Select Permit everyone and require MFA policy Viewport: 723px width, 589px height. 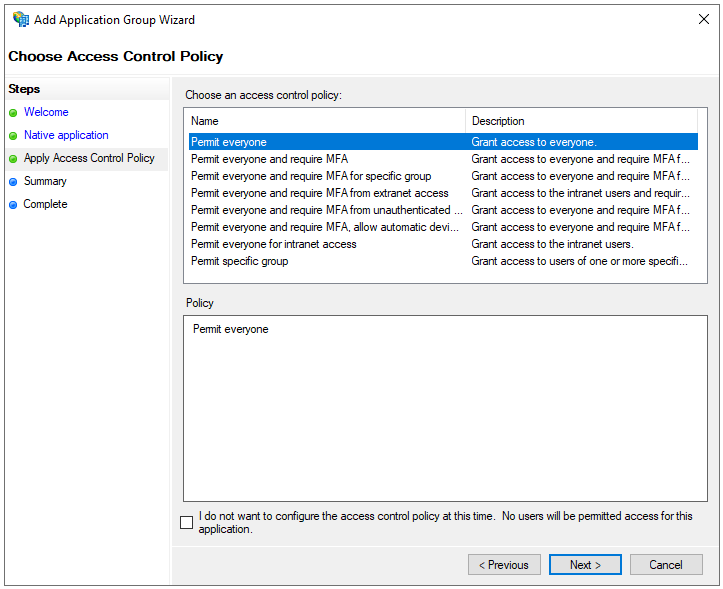tap(269, 159)
